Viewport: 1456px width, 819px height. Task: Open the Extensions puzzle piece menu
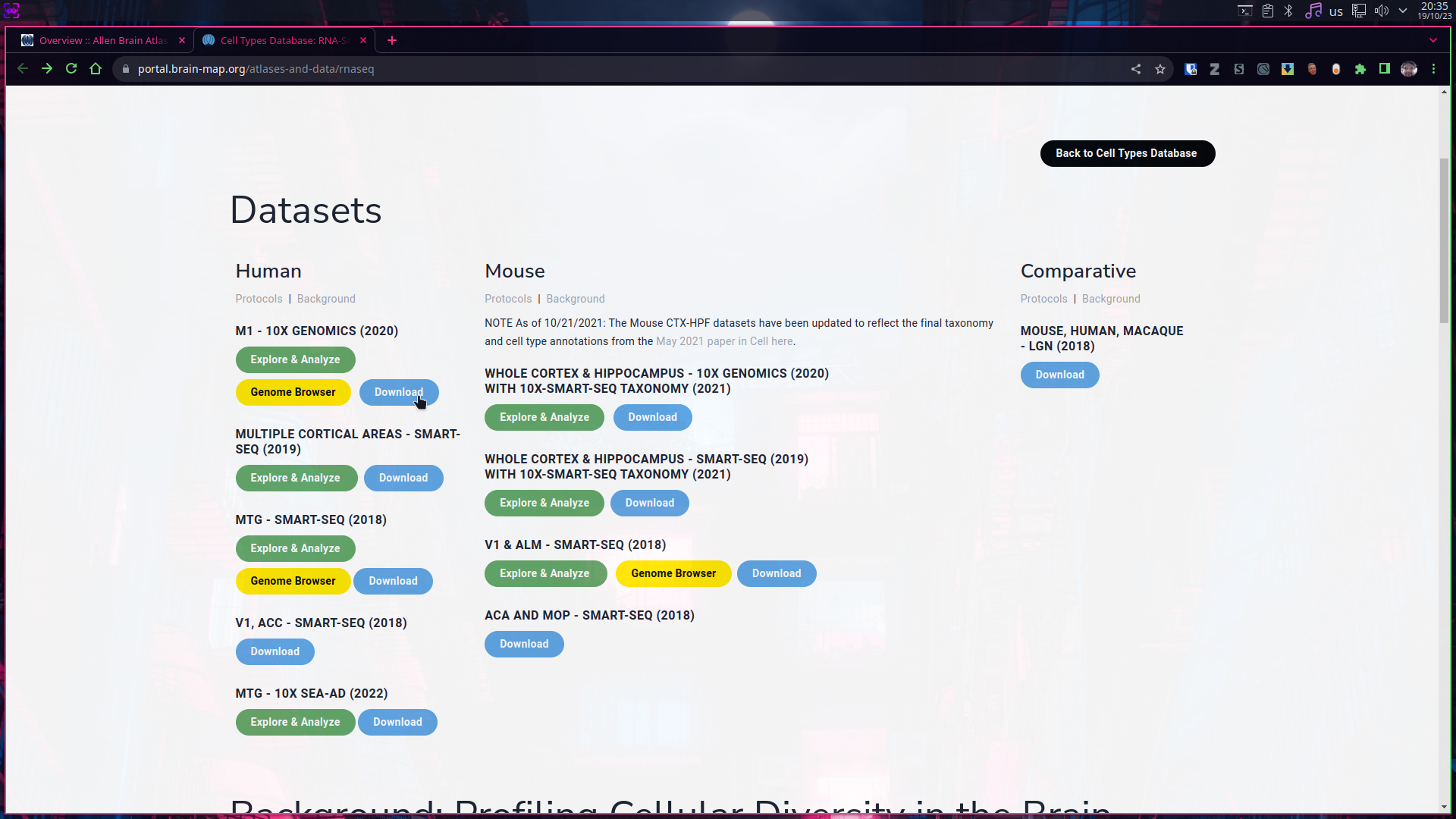pos(1360,69)
